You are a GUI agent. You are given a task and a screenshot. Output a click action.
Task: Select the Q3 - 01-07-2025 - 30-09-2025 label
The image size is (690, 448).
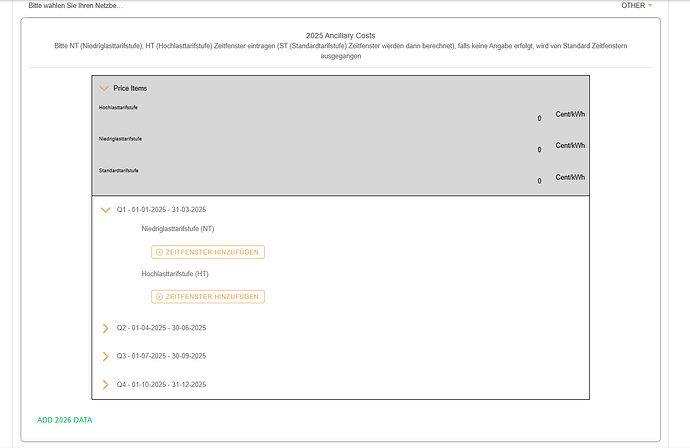(161, 356)
